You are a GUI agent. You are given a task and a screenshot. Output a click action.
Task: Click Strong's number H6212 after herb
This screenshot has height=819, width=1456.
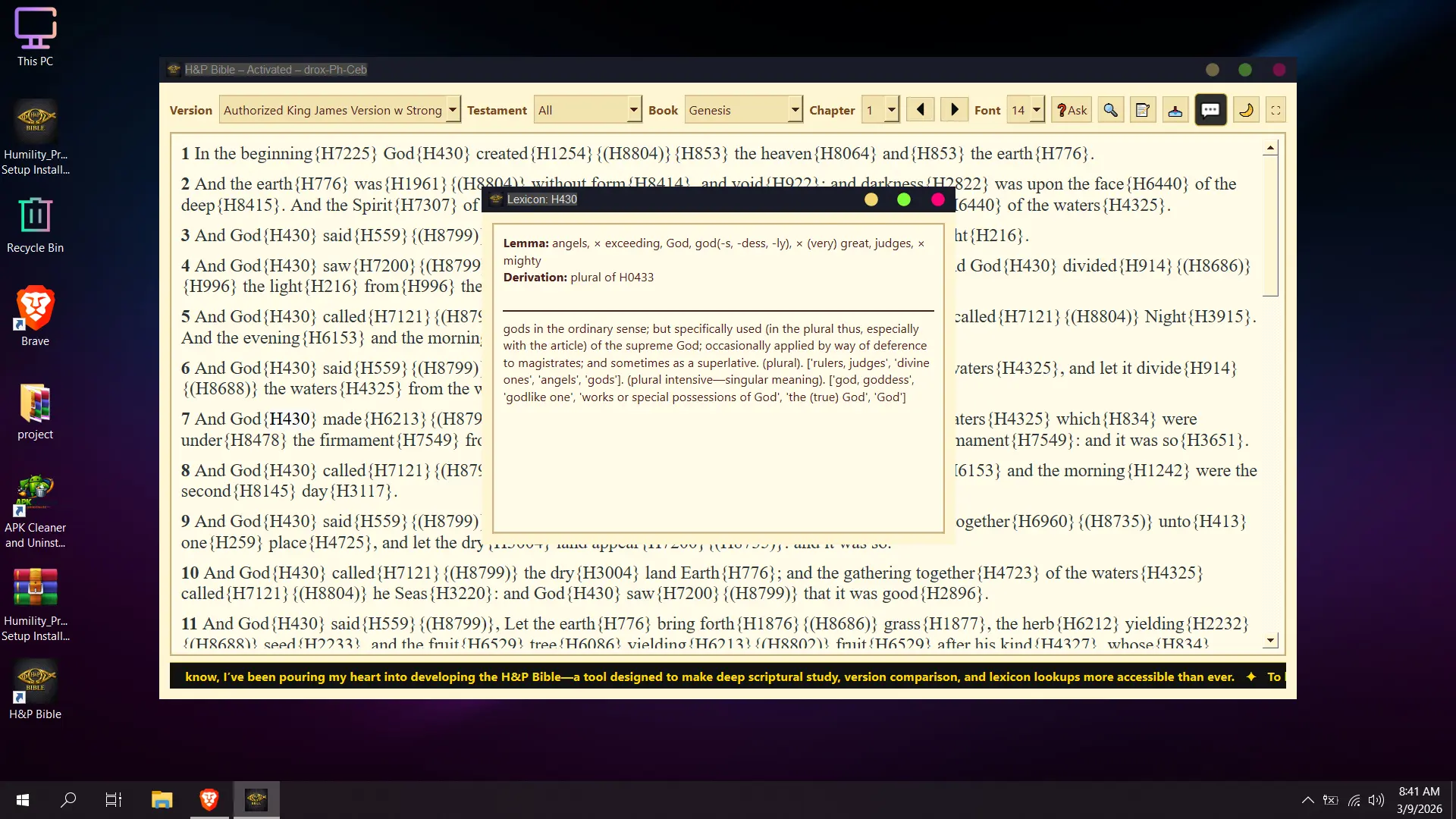tap(1087, 624)
